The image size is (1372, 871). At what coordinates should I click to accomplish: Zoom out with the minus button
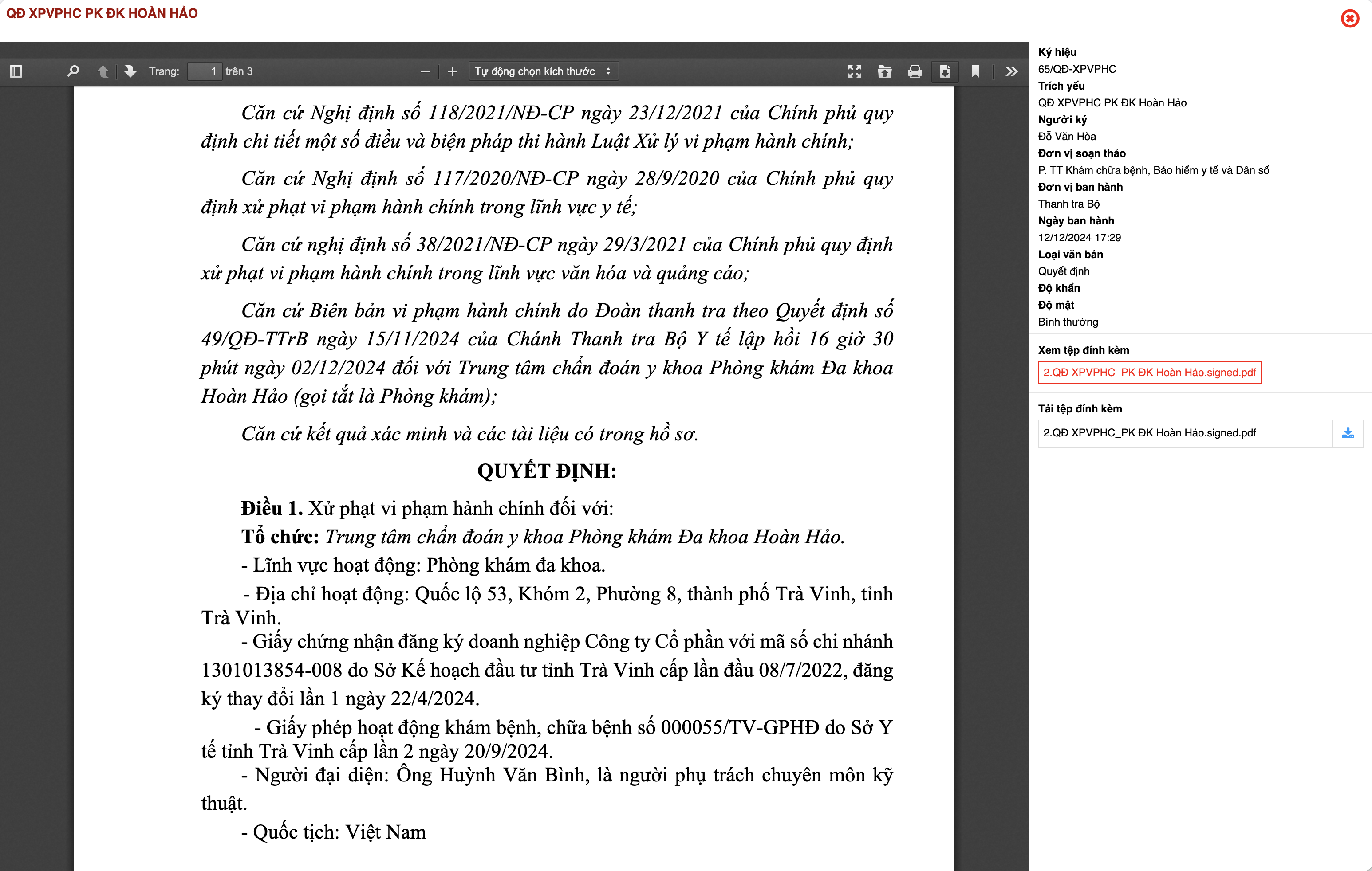[425, 71]
